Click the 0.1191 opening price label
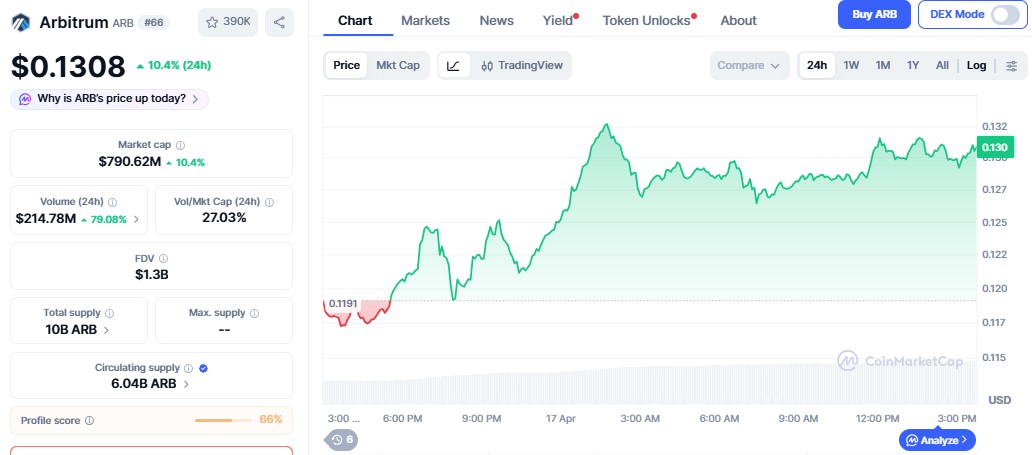The width and height of the screenshot is (1032, 455). tap(342, 304)
